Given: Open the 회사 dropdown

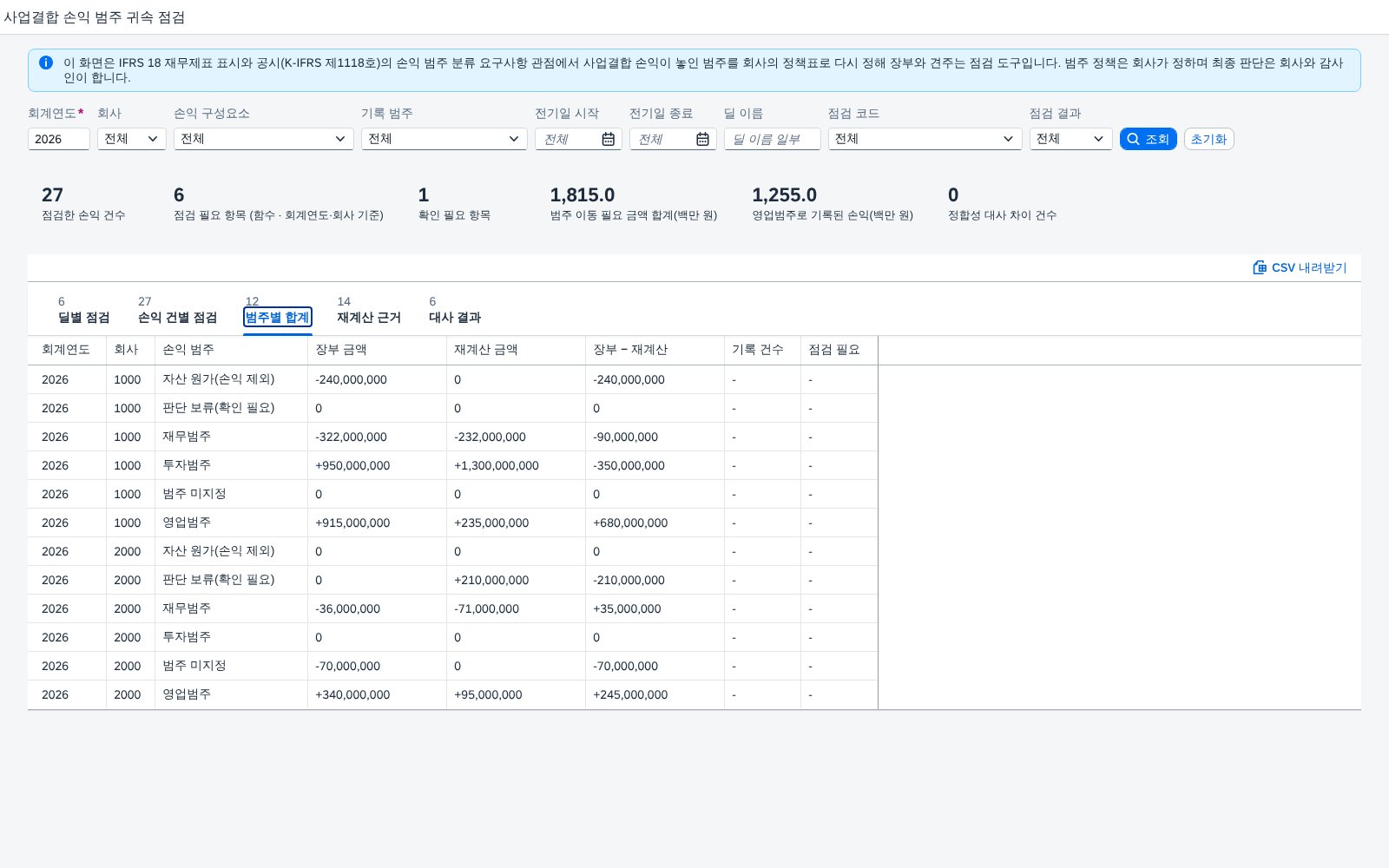Looking at the screenshot, I should [x=132, y=139].
